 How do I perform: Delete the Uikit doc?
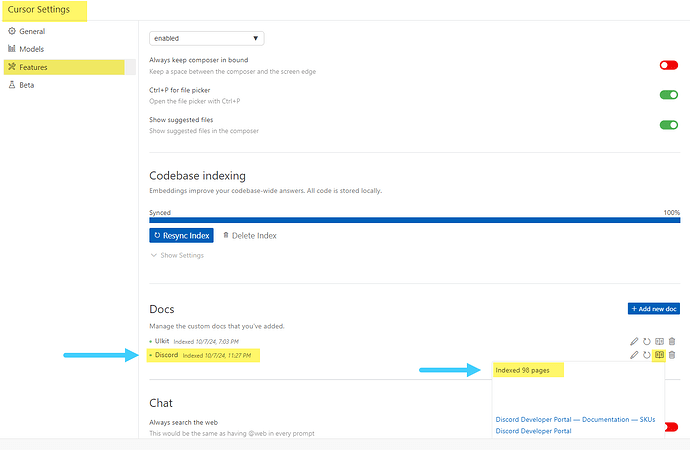pos(672,342)
